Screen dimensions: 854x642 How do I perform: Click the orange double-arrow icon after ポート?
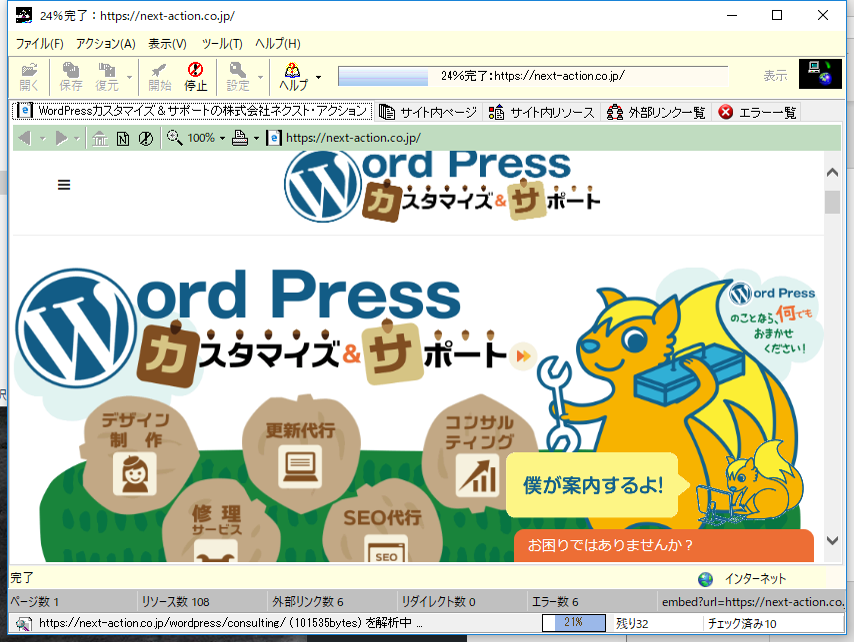[x=523, y=356]
